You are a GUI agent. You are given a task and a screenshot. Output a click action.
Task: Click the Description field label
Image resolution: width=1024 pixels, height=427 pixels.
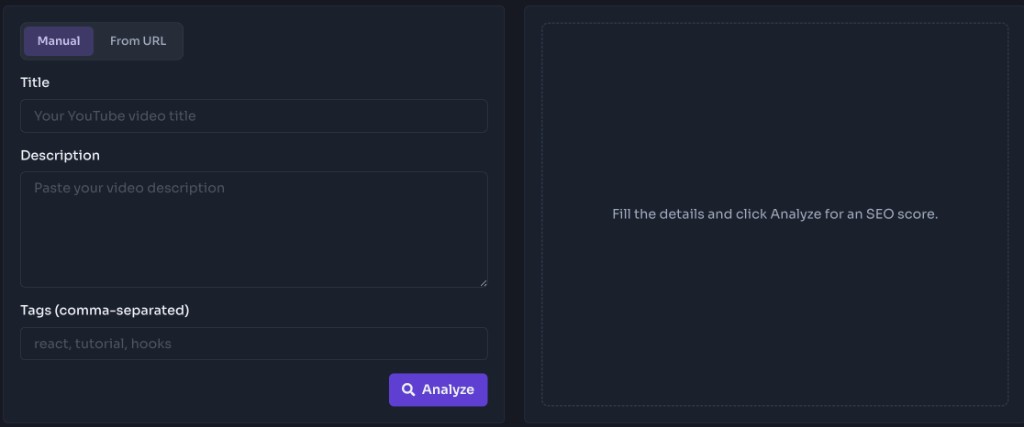[x=60, y=155]
